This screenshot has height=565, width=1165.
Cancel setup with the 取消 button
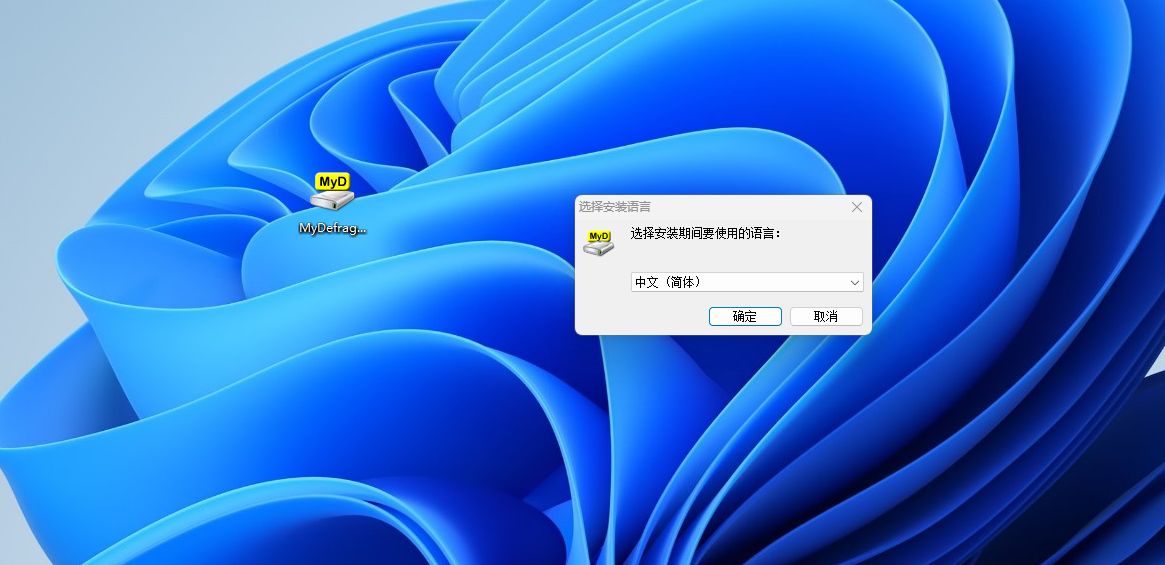pyautogui.click(x=826, y=317)
